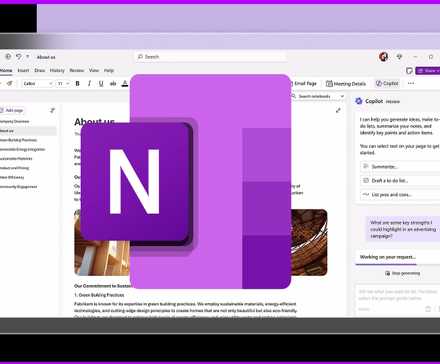Click the diamond premium icon near avatar
Image resolution: width=440 pixels, height=364 pixels.
pos(399,57)
